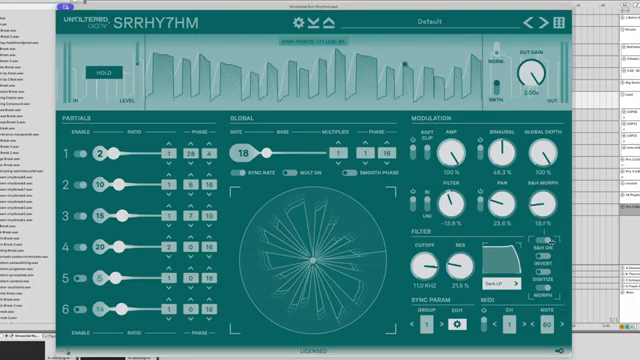Click the Out Gain knob
The image size is (640, 360).
click(x=531, y=73)
